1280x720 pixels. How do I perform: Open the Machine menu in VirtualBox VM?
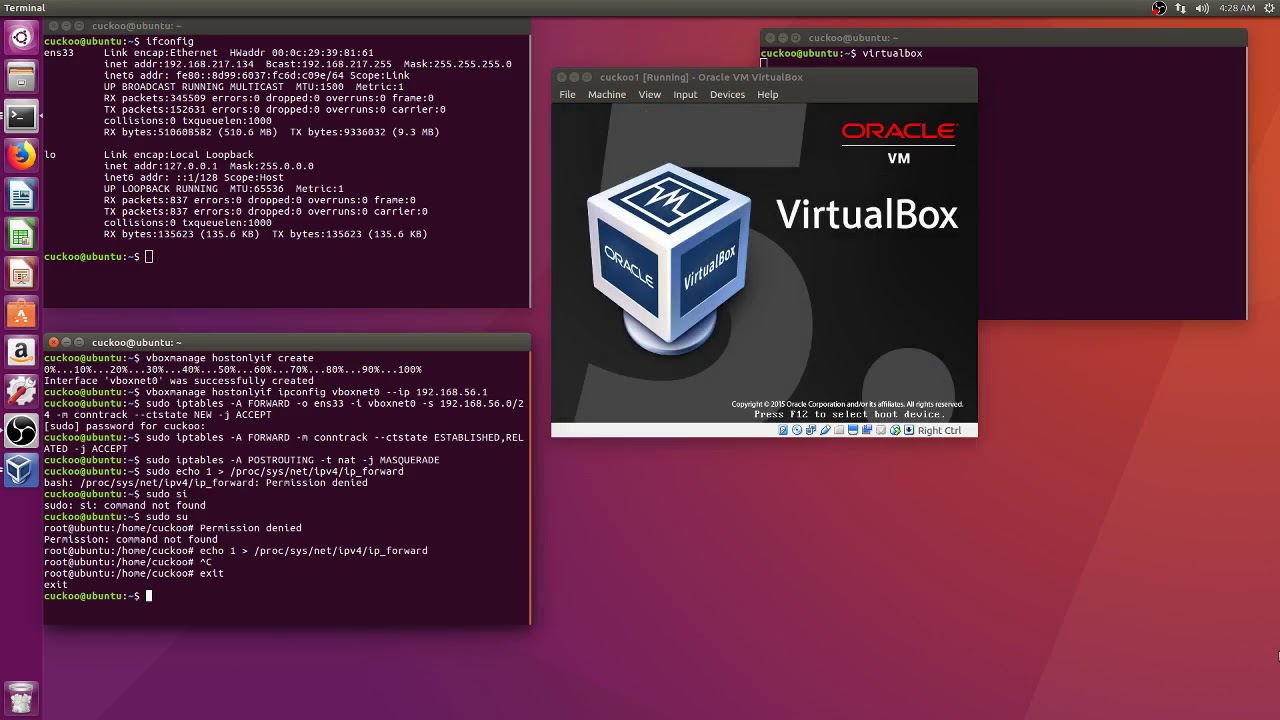pyautogui.click(x=607, y=94)
